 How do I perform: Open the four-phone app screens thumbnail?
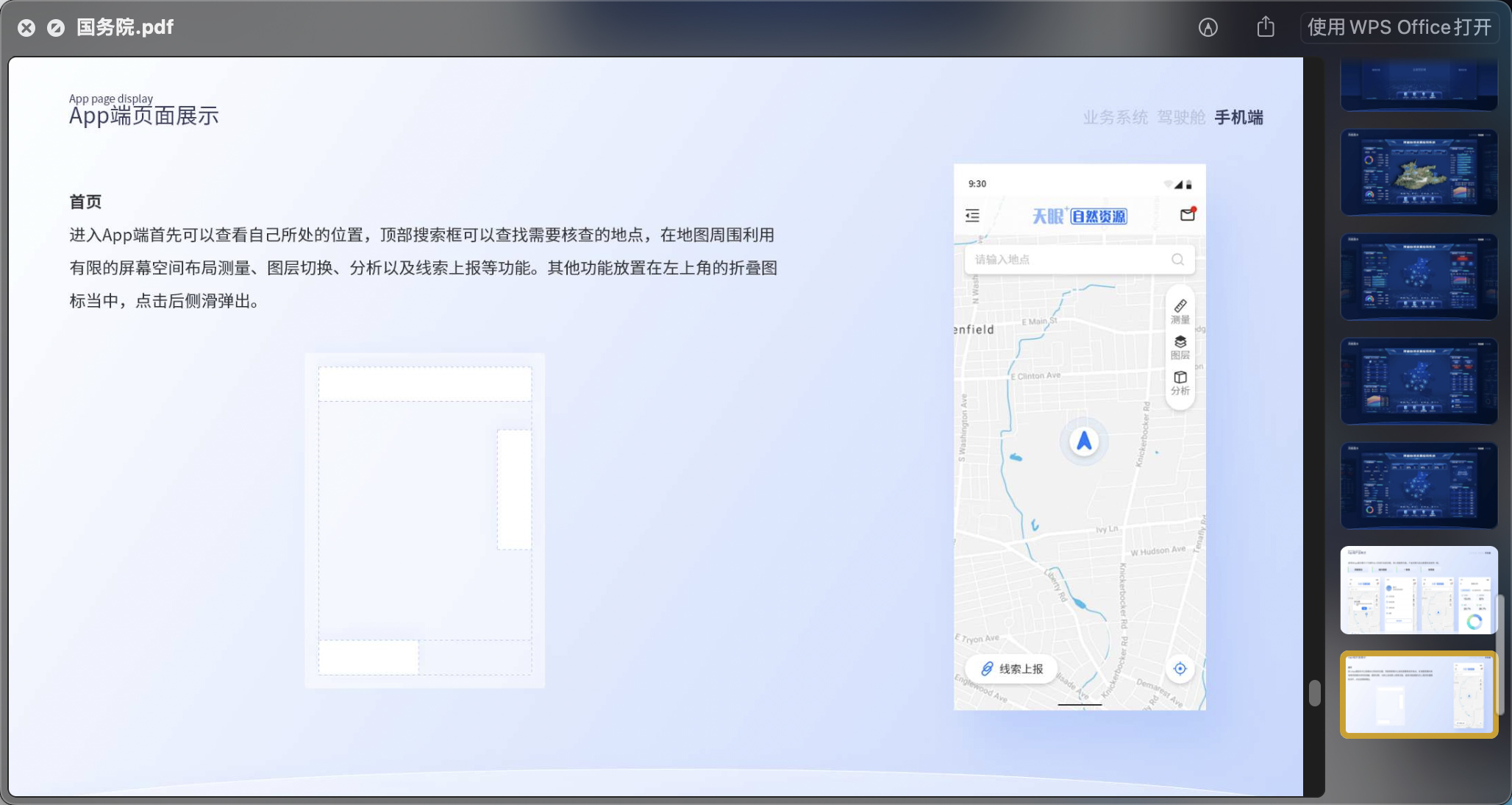tap(1419, 590)
